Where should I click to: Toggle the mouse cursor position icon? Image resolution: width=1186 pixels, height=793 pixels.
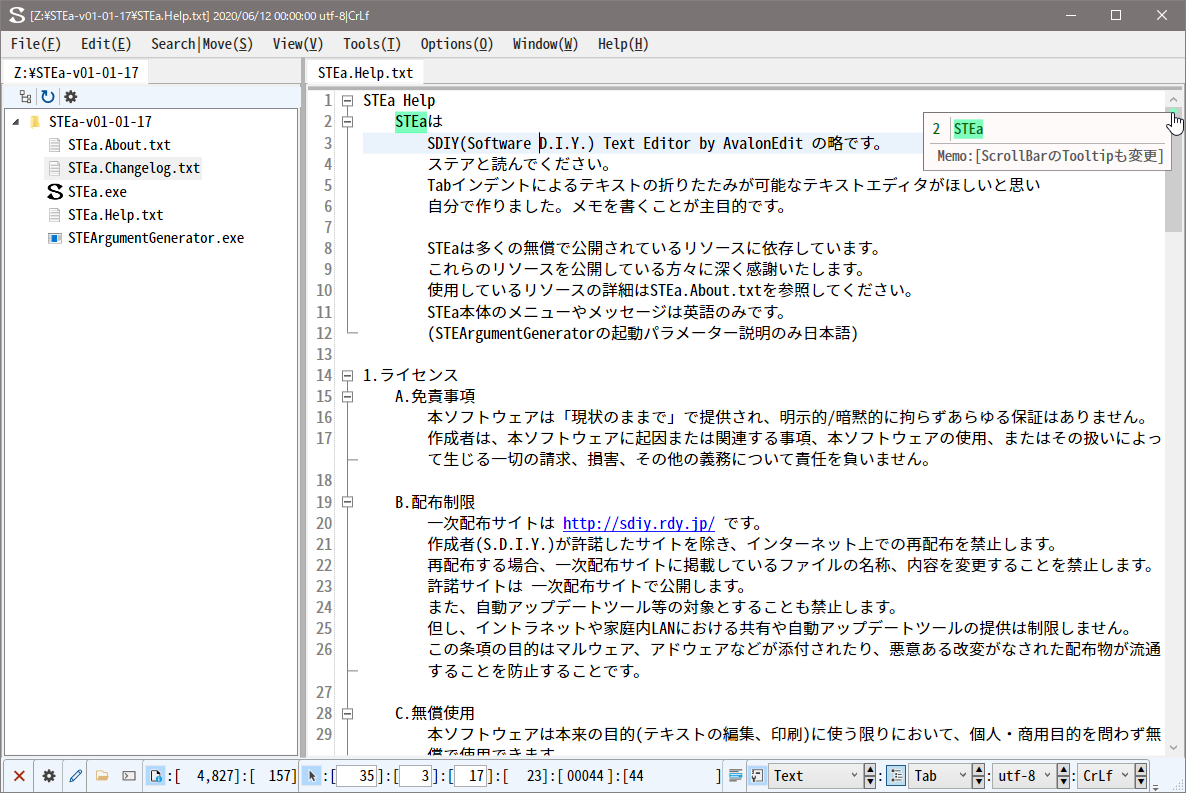(x=312, y=776)
